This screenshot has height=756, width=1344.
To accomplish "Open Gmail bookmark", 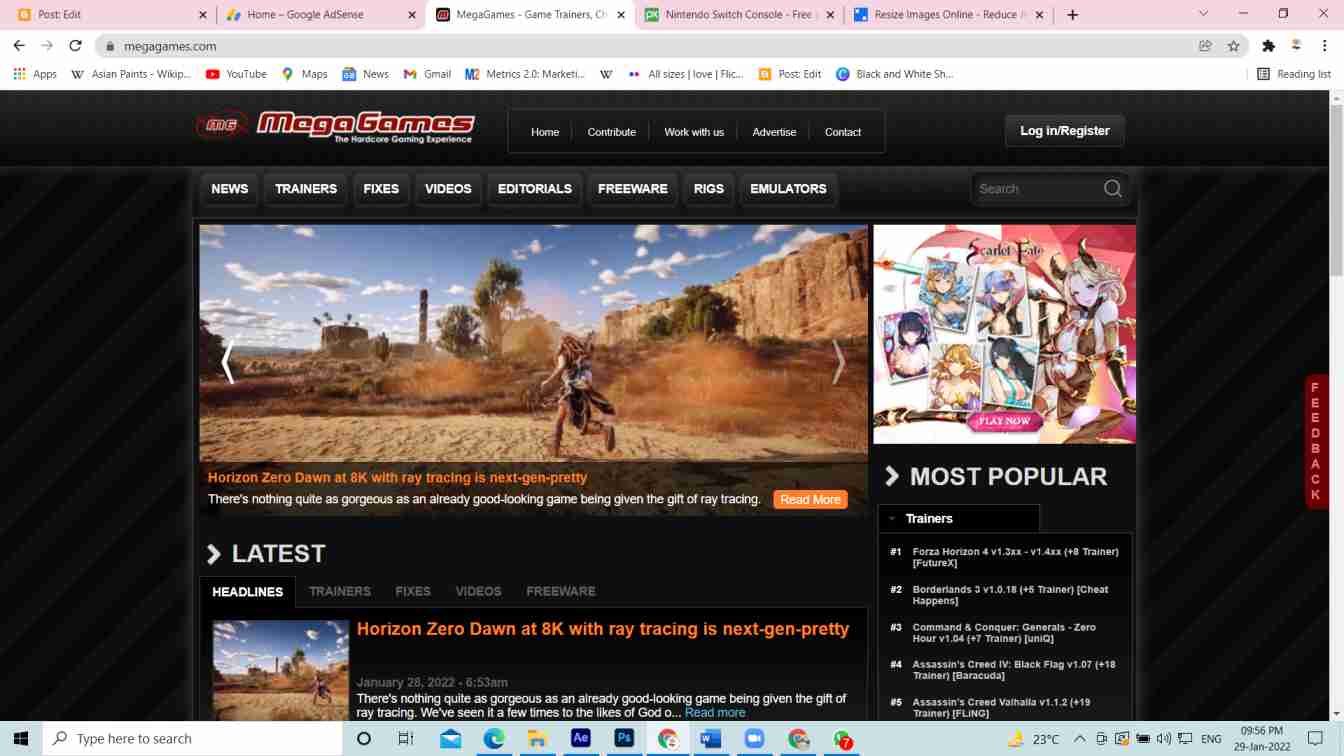I will (x=427, y=74).
